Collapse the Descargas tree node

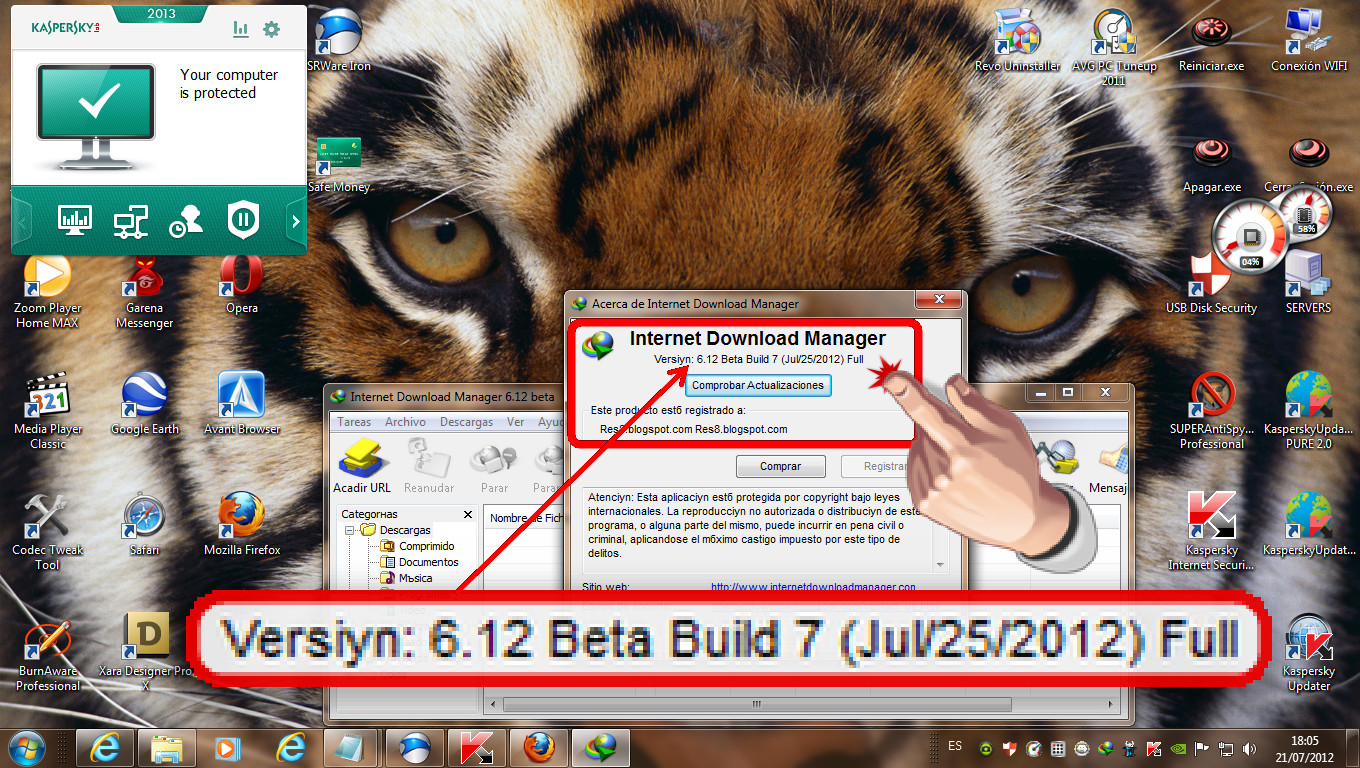[350, 530]
